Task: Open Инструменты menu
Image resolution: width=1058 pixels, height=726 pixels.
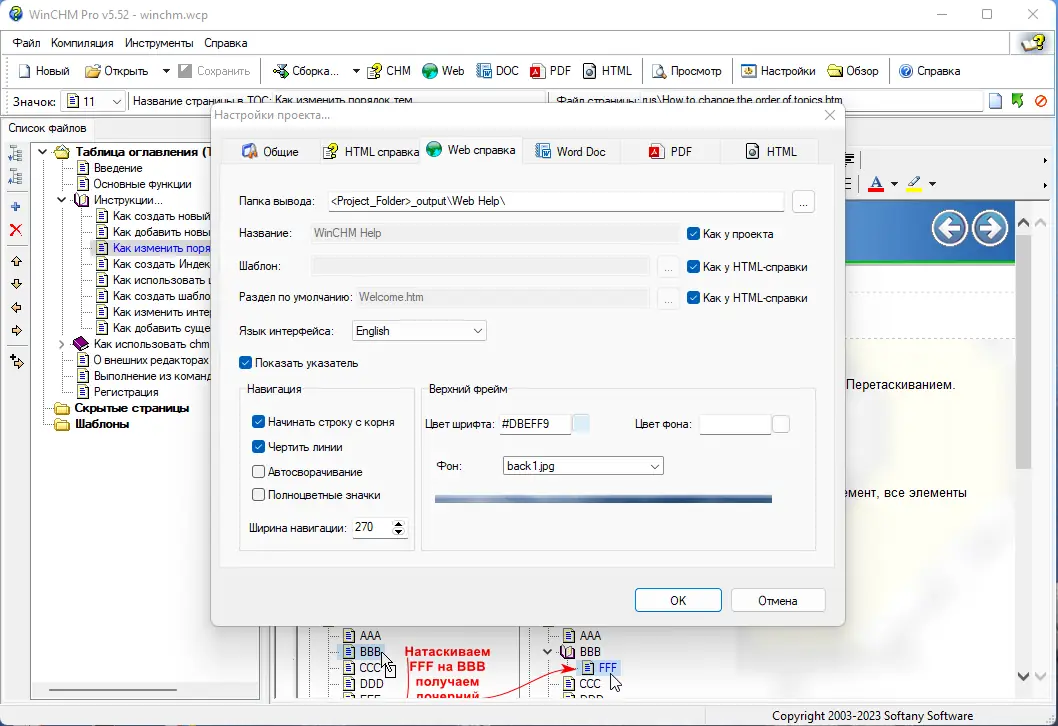Action: tap(159, 43)
